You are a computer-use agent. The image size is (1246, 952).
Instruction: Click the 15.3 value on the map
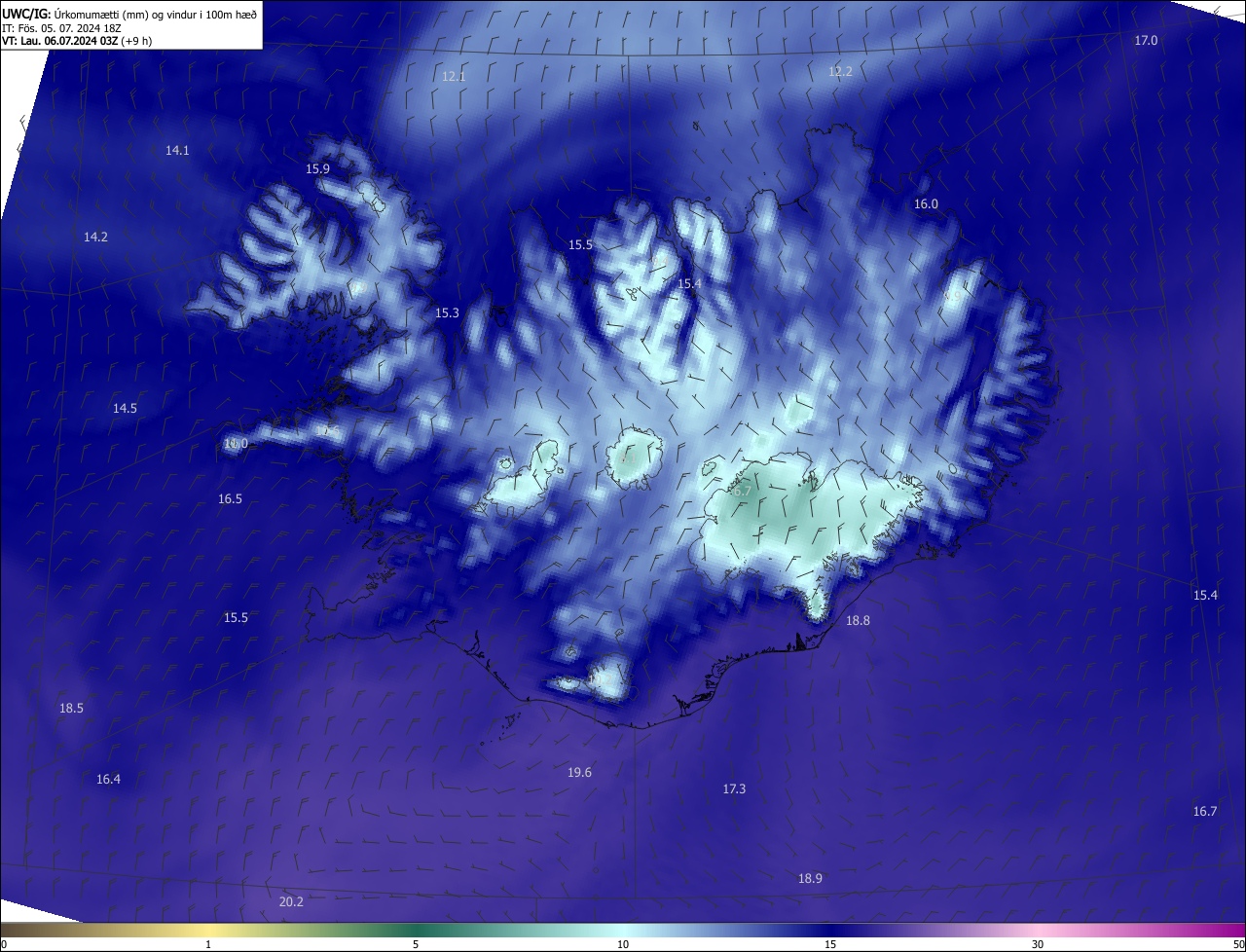(447, 312)
